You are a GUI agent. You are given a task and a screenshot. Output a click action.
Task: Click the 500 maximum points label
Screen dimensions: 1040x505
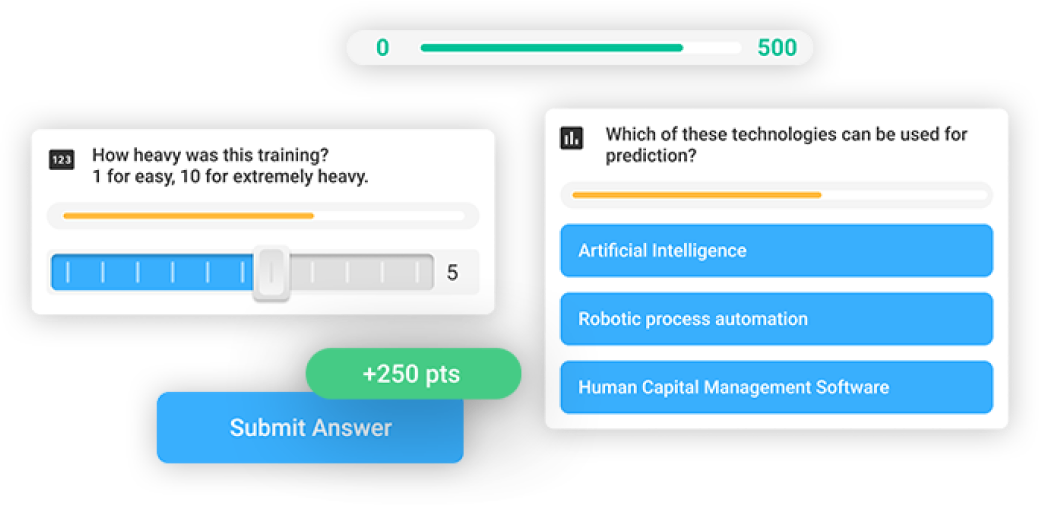coord(777,48)
